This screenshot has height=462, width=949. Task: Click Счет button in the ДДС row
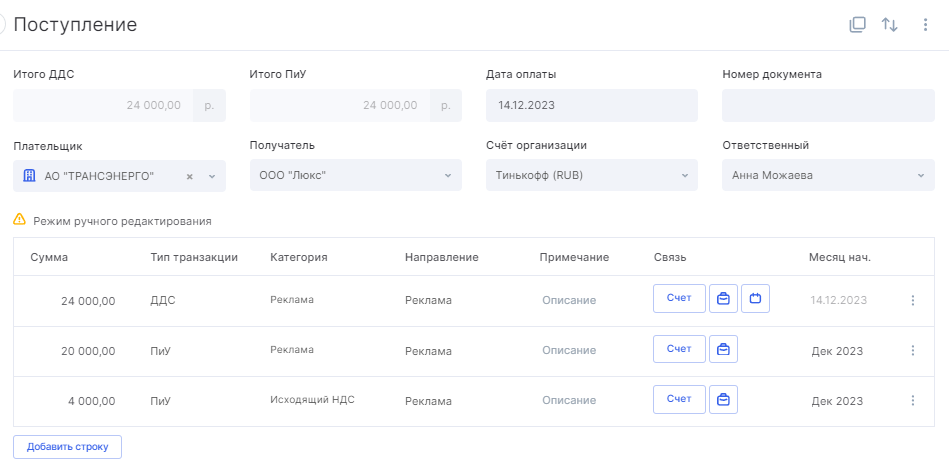pos(679,299)
